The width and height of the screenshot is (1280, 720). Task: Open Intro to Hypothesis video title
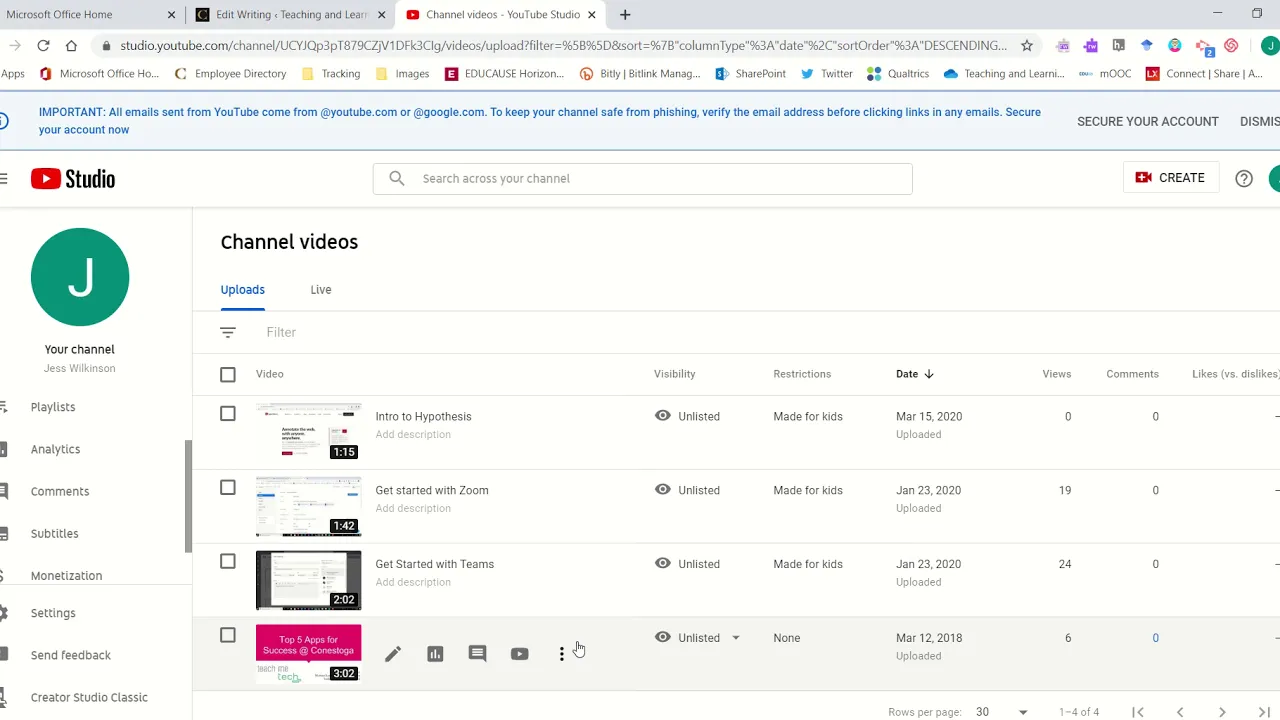[x=423, y=416]
